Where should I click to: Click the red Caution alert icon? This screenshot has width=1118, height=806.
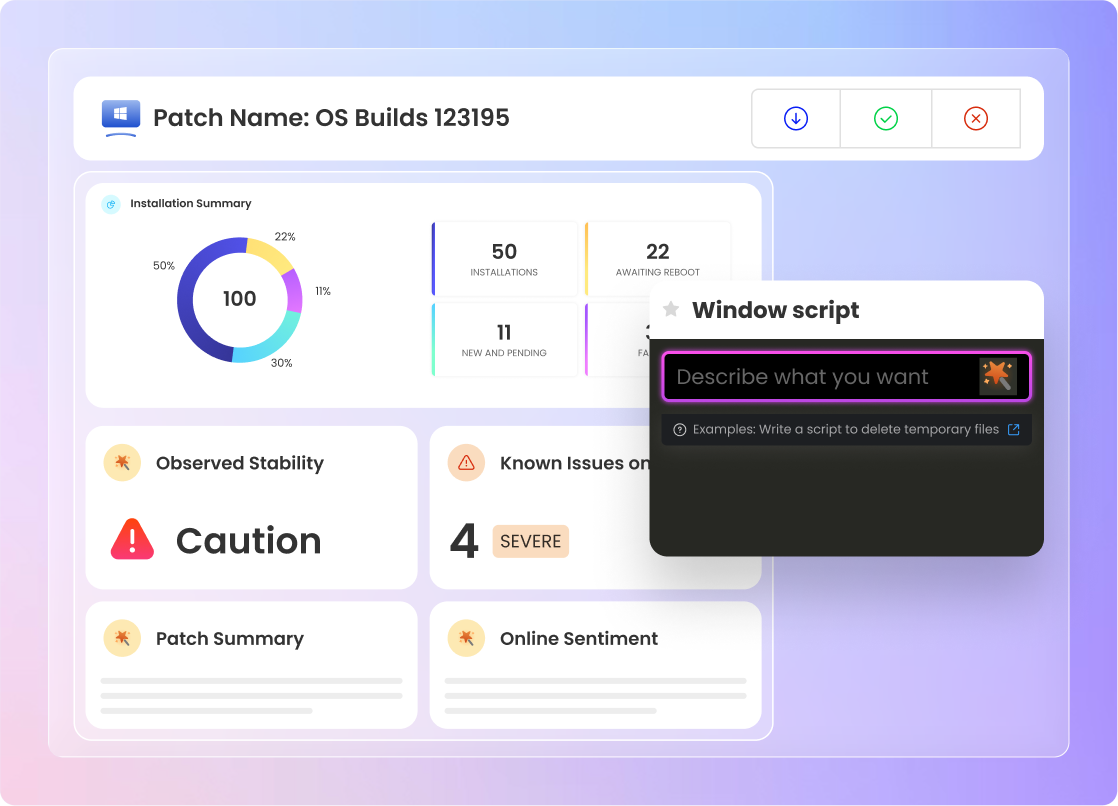click(x=132, y=540)
